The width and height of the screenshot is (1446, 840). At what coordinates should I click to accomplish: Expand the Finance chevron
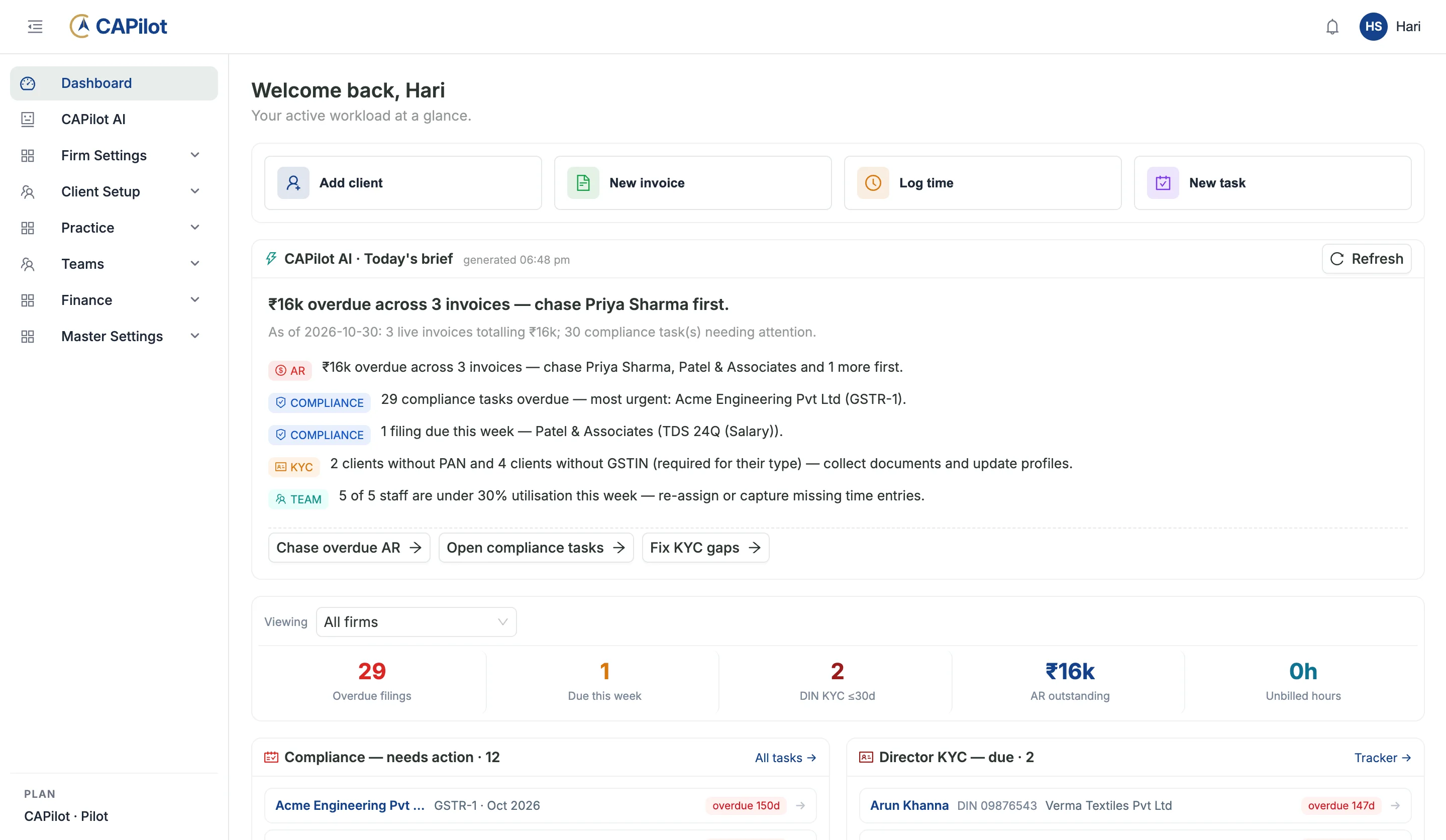[195, 299]
